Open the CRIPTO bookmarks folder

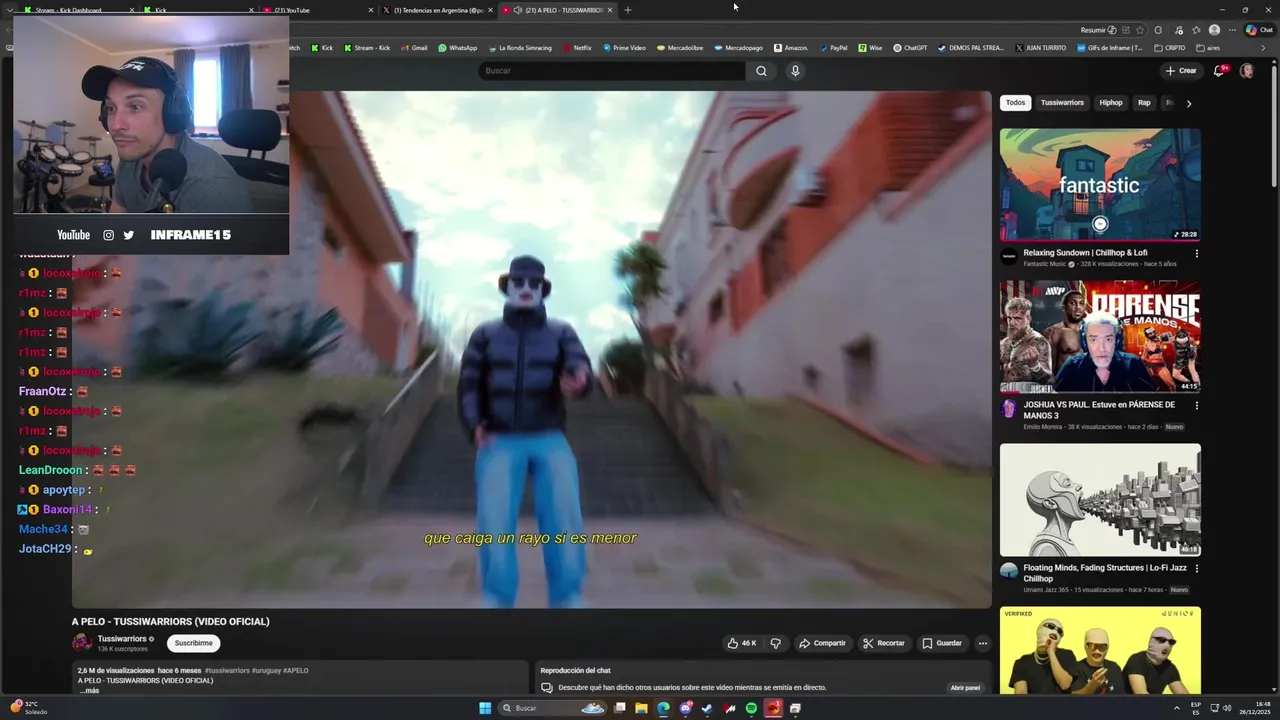coord(1169,48)
